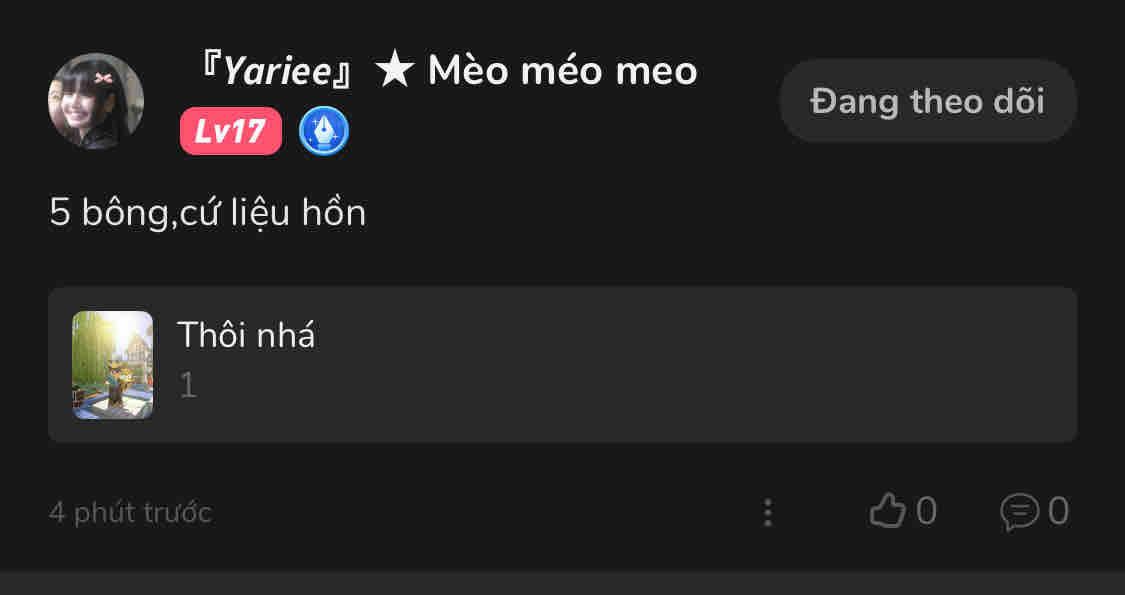
Task: Tap the "4 phút trước" timestamp
Action: (130, 513)
